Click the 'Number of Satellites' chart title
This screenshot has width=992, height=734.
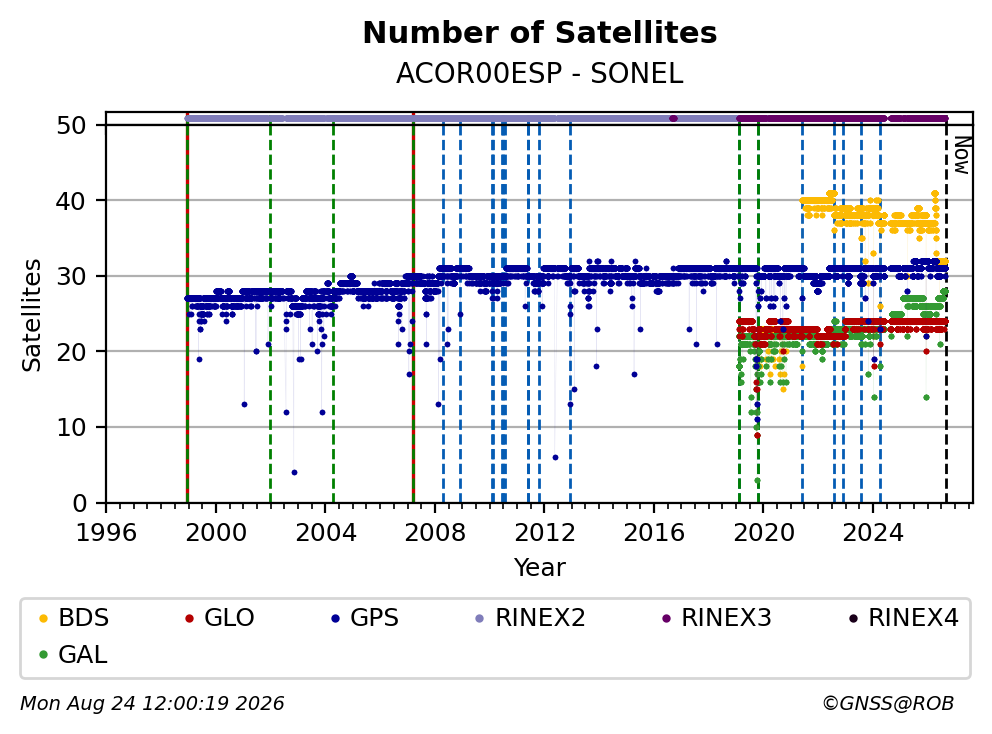pyautogui.click(x=540, y=33)
